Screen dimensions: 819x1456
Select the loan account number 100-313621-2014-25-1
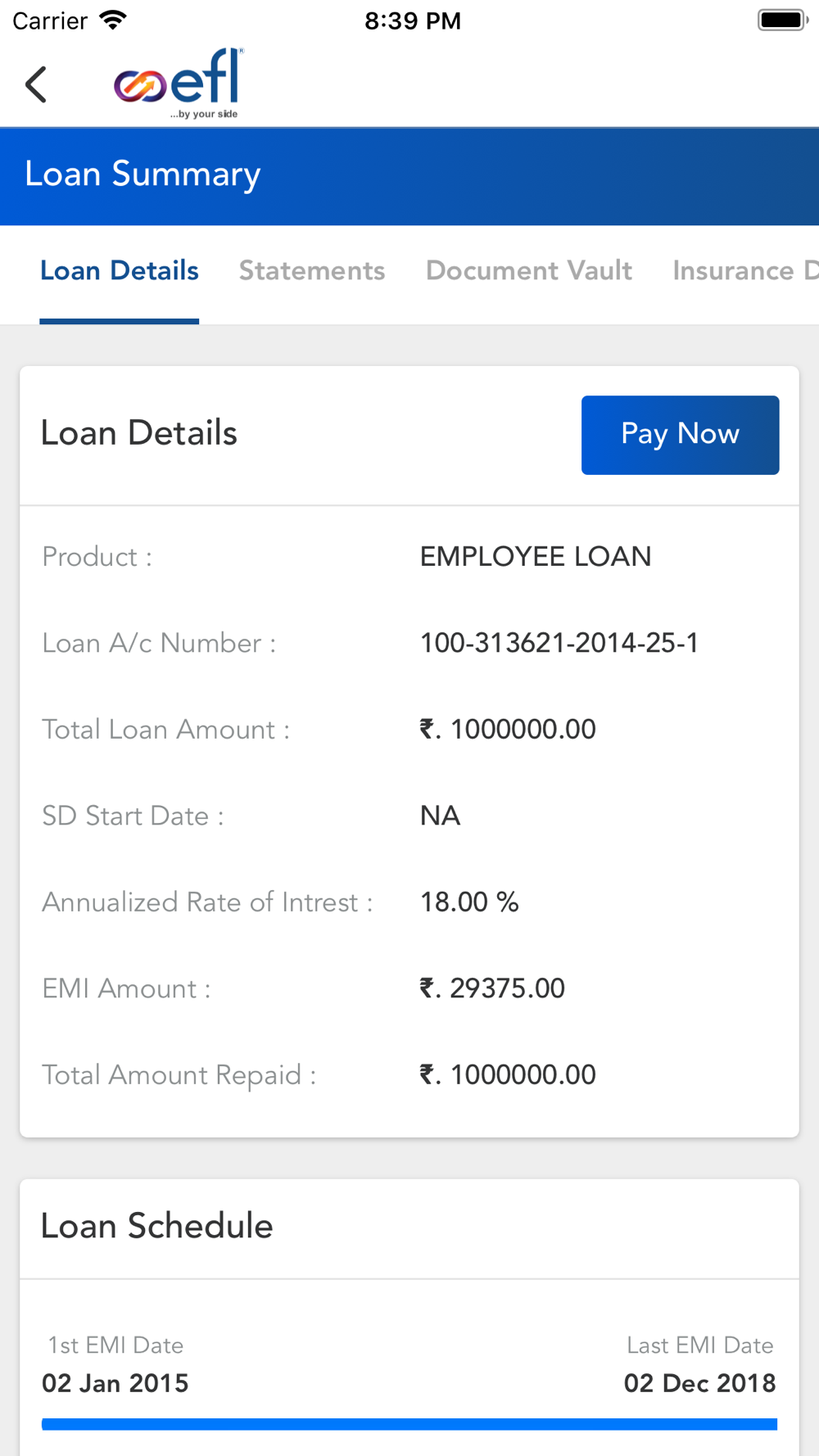coord(559,644)
